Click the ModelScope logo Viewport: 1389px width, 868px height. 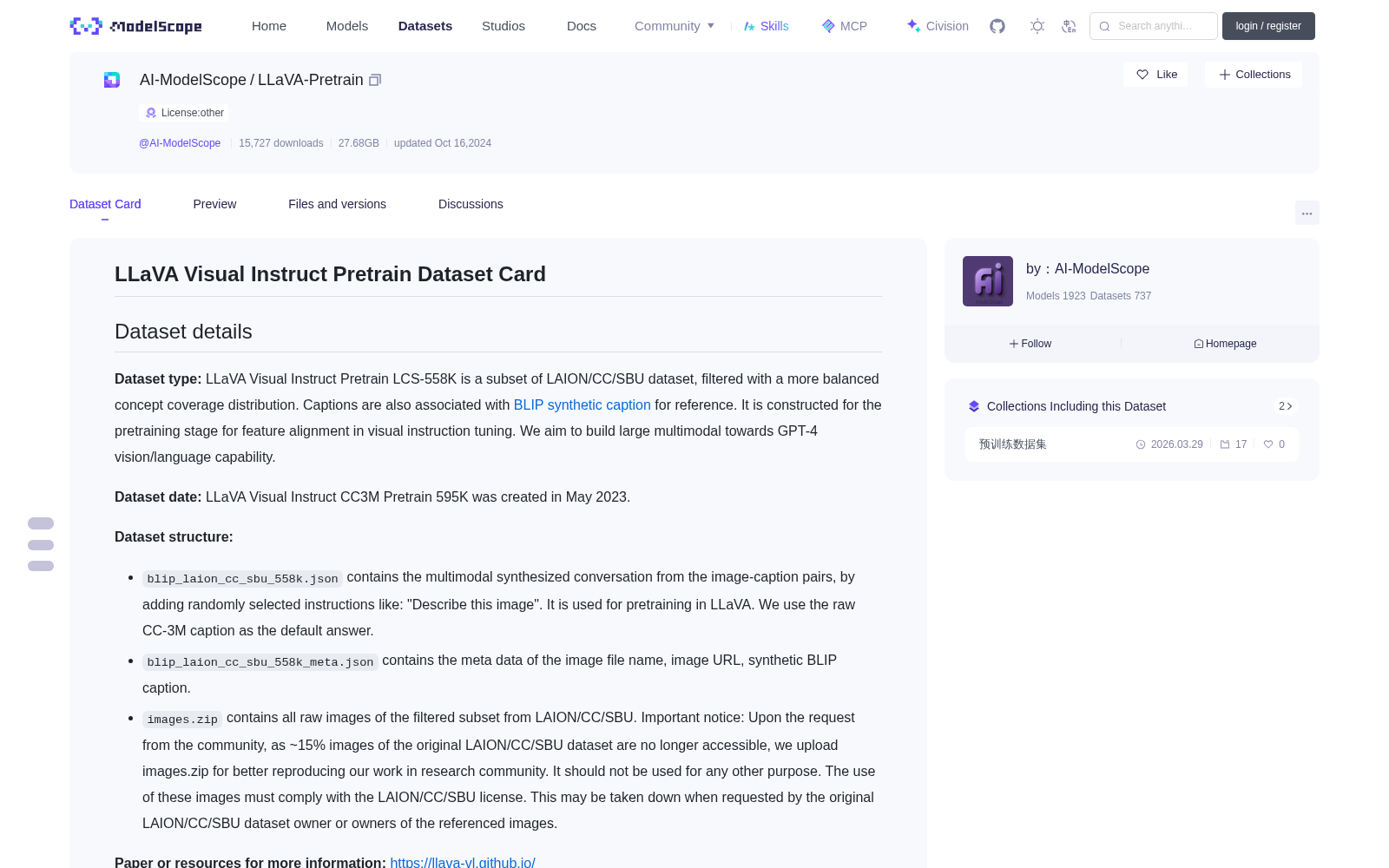coord(136,26)
